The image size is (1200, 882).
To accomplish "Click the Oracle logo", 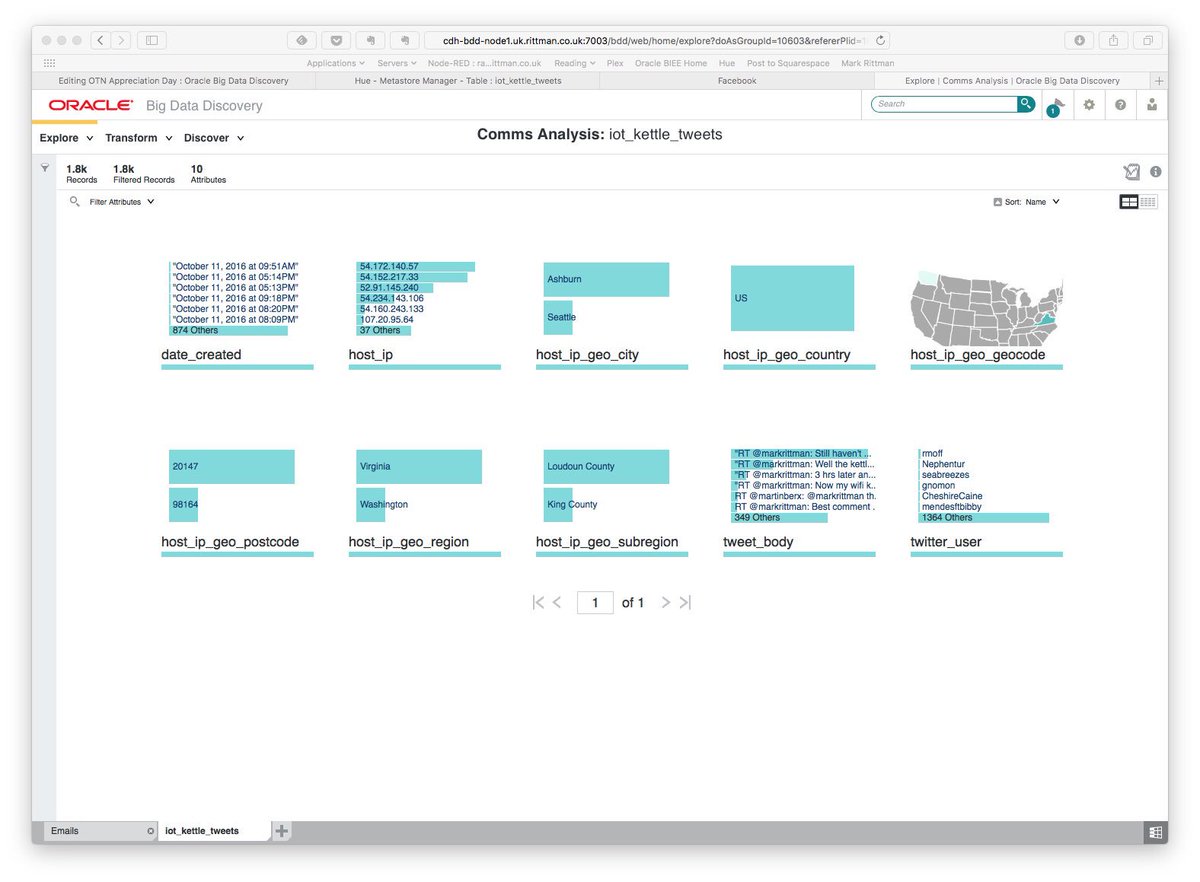I will point(90,105).
